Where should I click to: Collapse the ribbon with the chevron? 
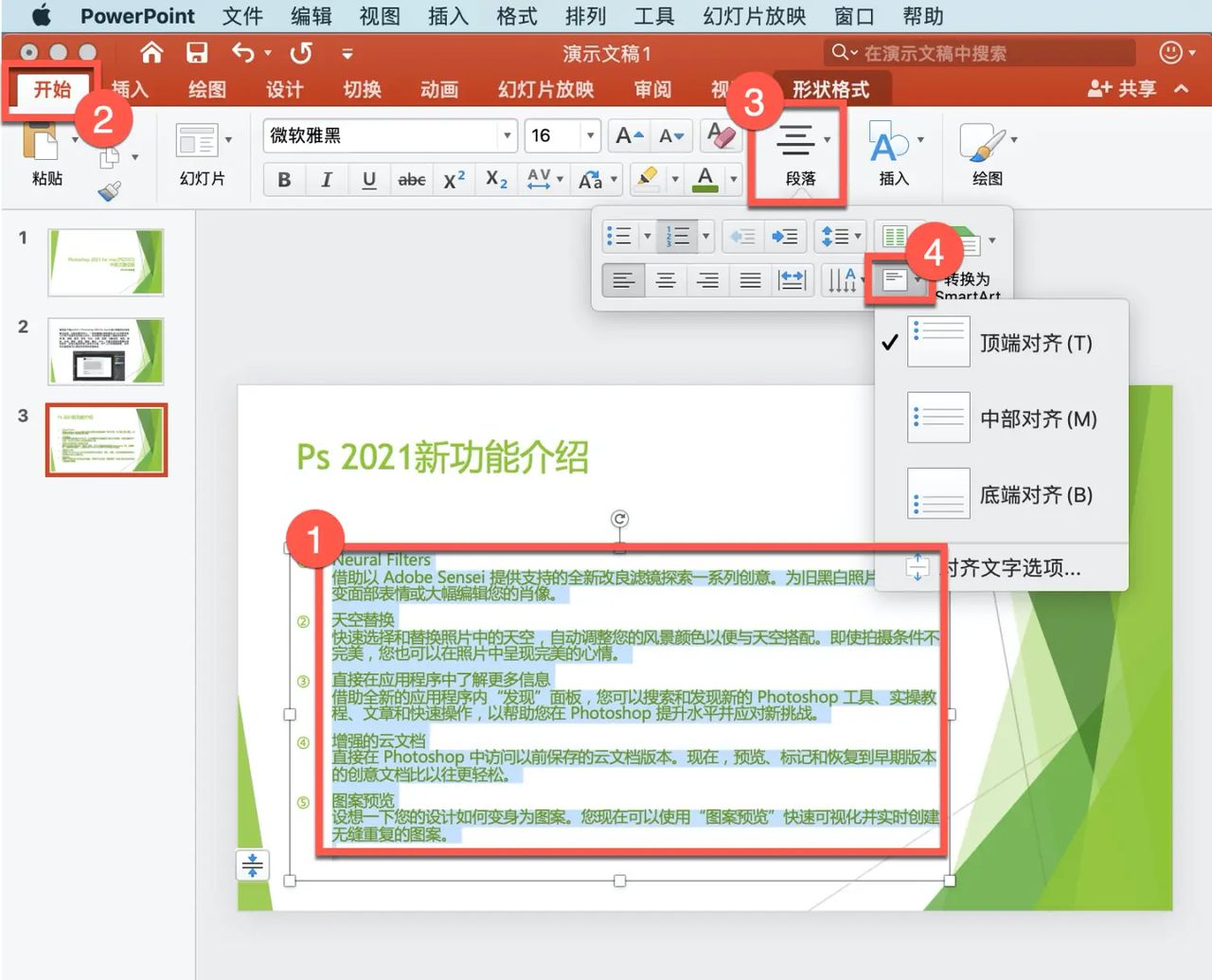1182,88
